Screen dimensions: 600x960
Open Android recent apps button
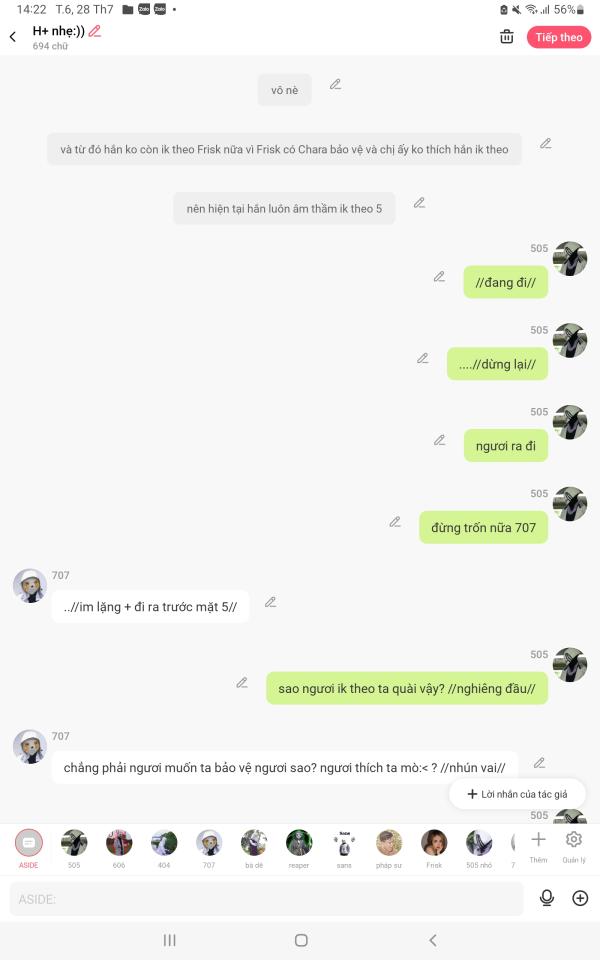pos(170,940)
